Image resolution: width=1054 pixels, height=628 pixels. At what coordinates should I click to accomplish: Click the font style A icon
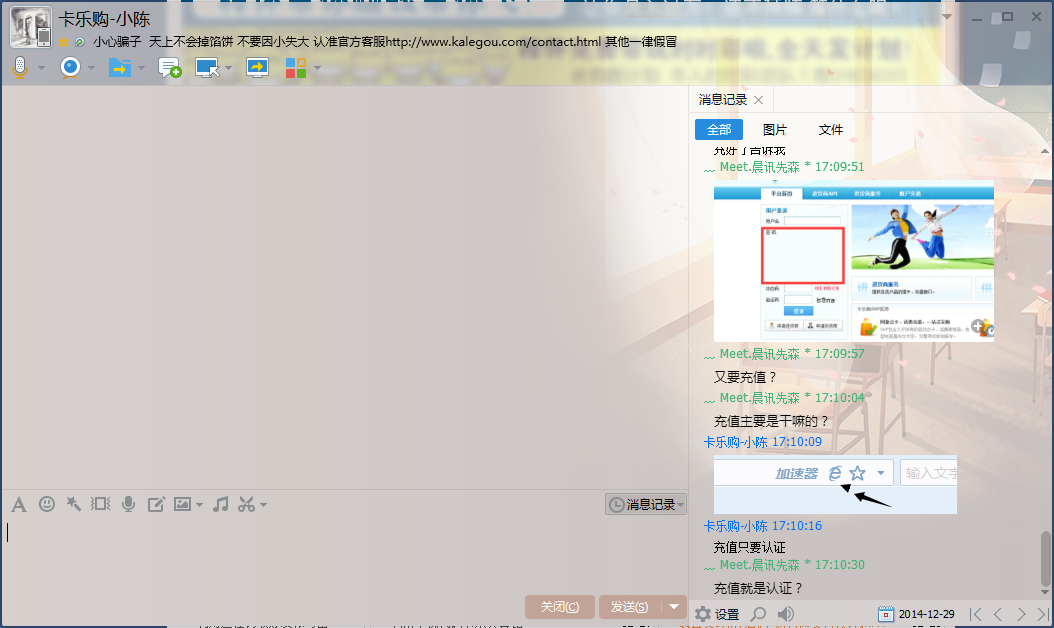tap(18, 504)
